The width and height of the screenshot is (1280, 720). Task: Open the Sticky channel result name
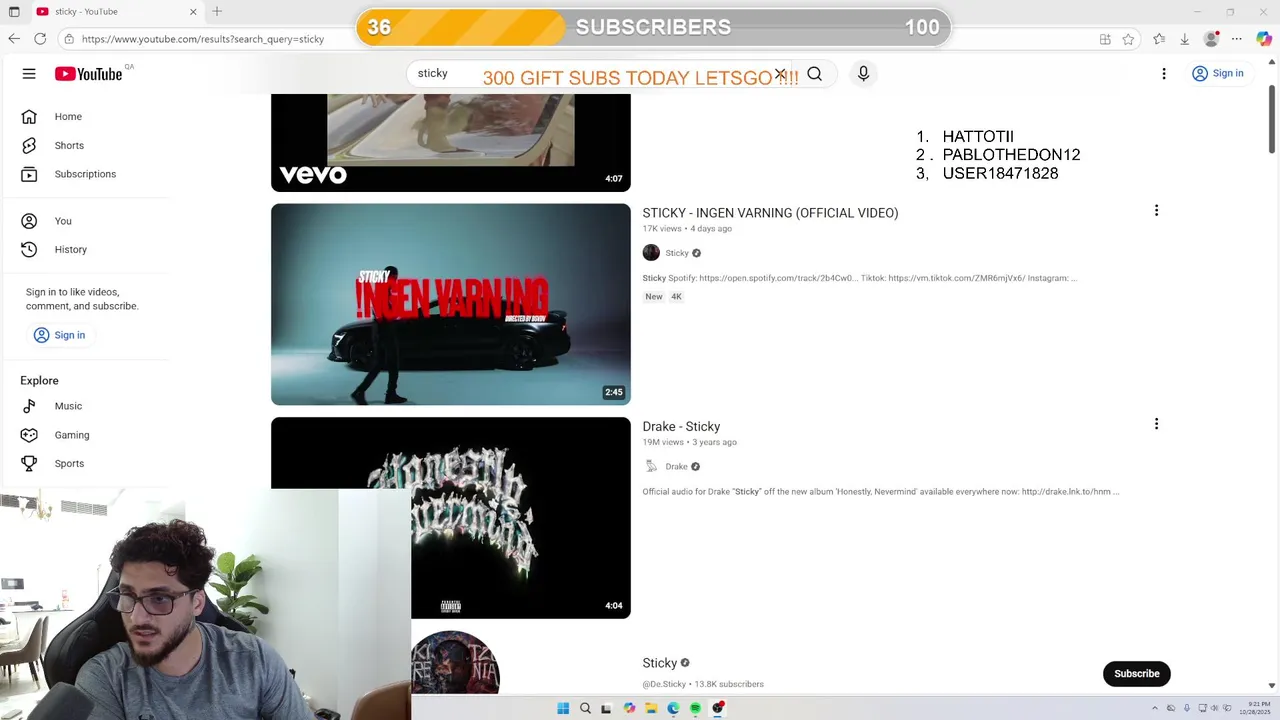[659, 663]
